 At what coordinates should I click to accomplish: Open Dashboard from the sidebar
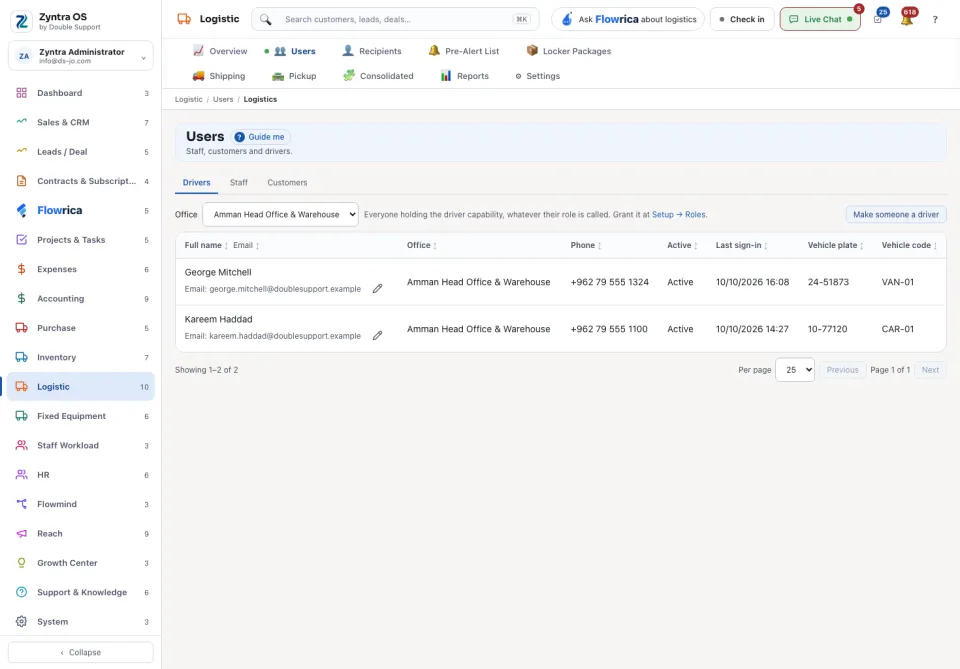pyautogui.click(x=81, y=93)
